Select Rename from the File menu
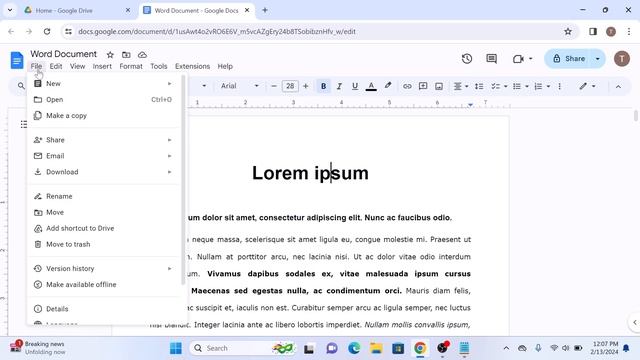This screenshot has height=360, width=640. 104,196
